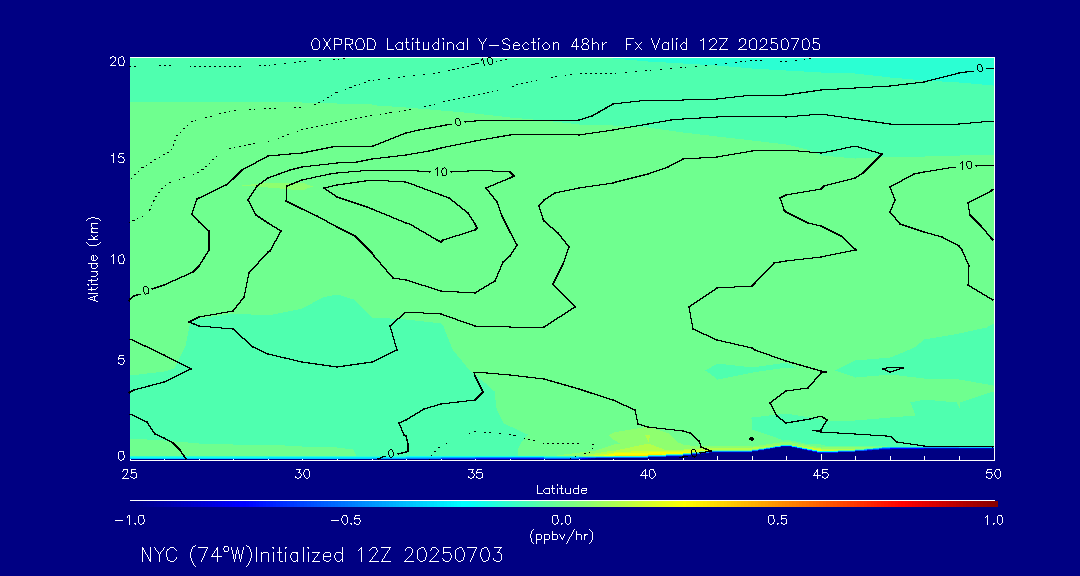The image size is (1080, 576).
Task: Click the 10 contour label on the right side
Action: coord(965,165)
